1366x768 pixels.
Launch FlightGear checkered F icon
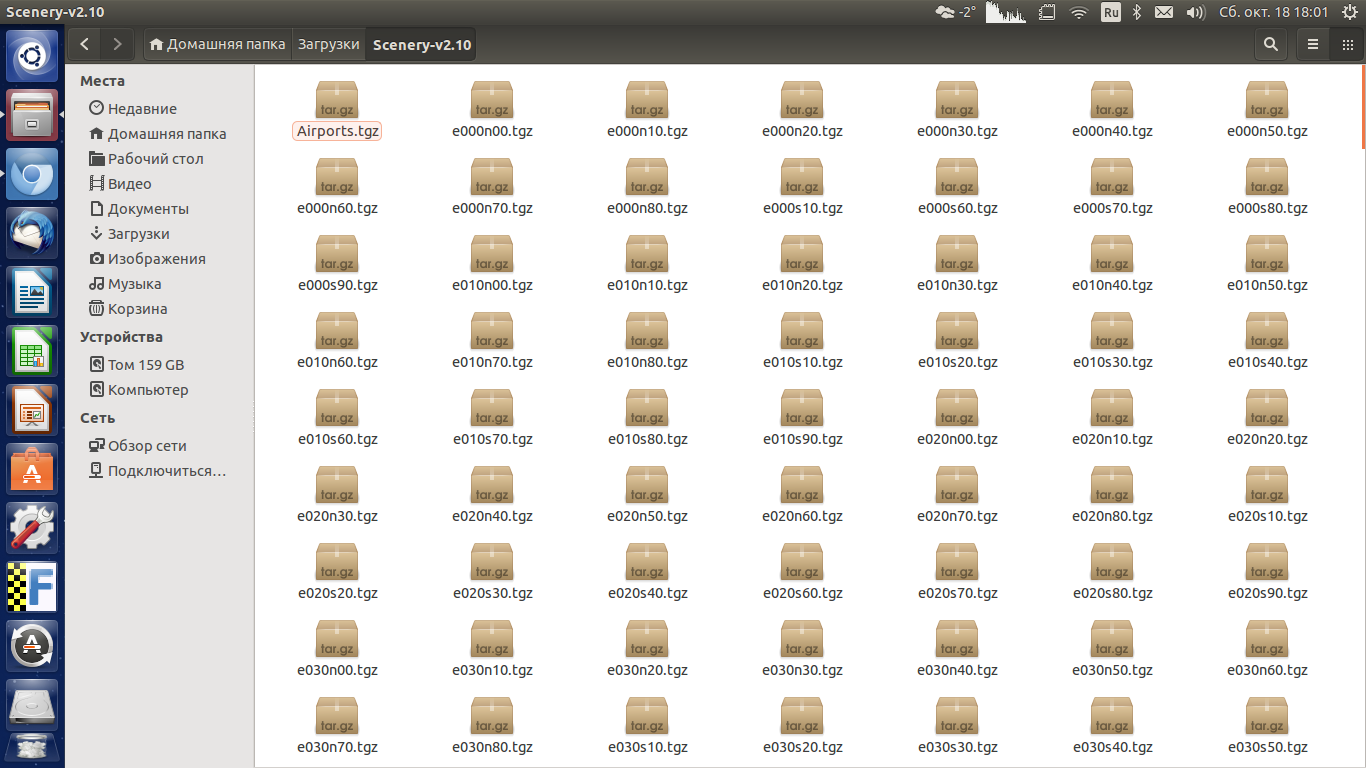tap(33, 588)
